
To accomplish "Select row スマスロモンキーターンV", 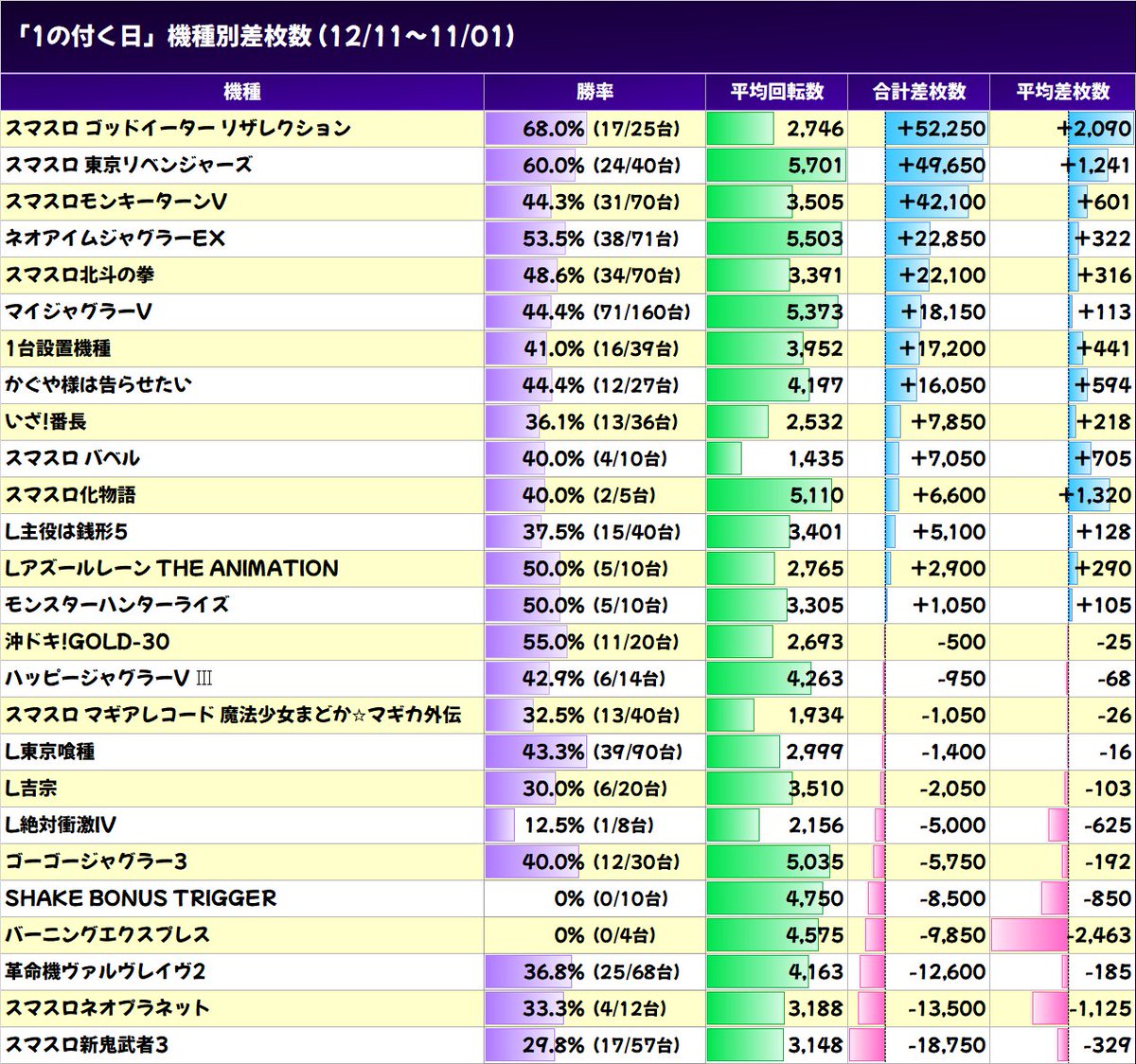I will (x=568, y=202).
